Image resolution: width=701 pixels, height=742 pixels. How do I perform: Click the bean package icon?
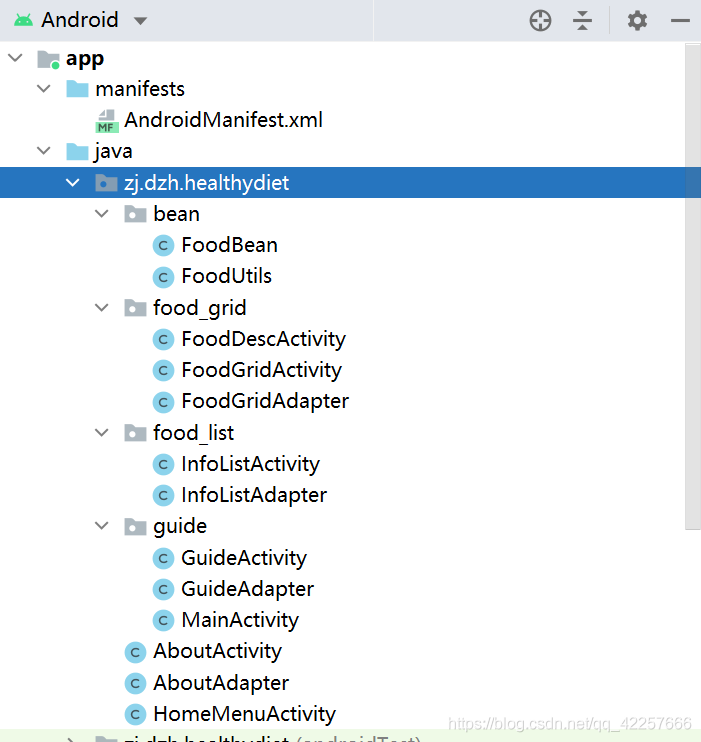tap(135, 214)
